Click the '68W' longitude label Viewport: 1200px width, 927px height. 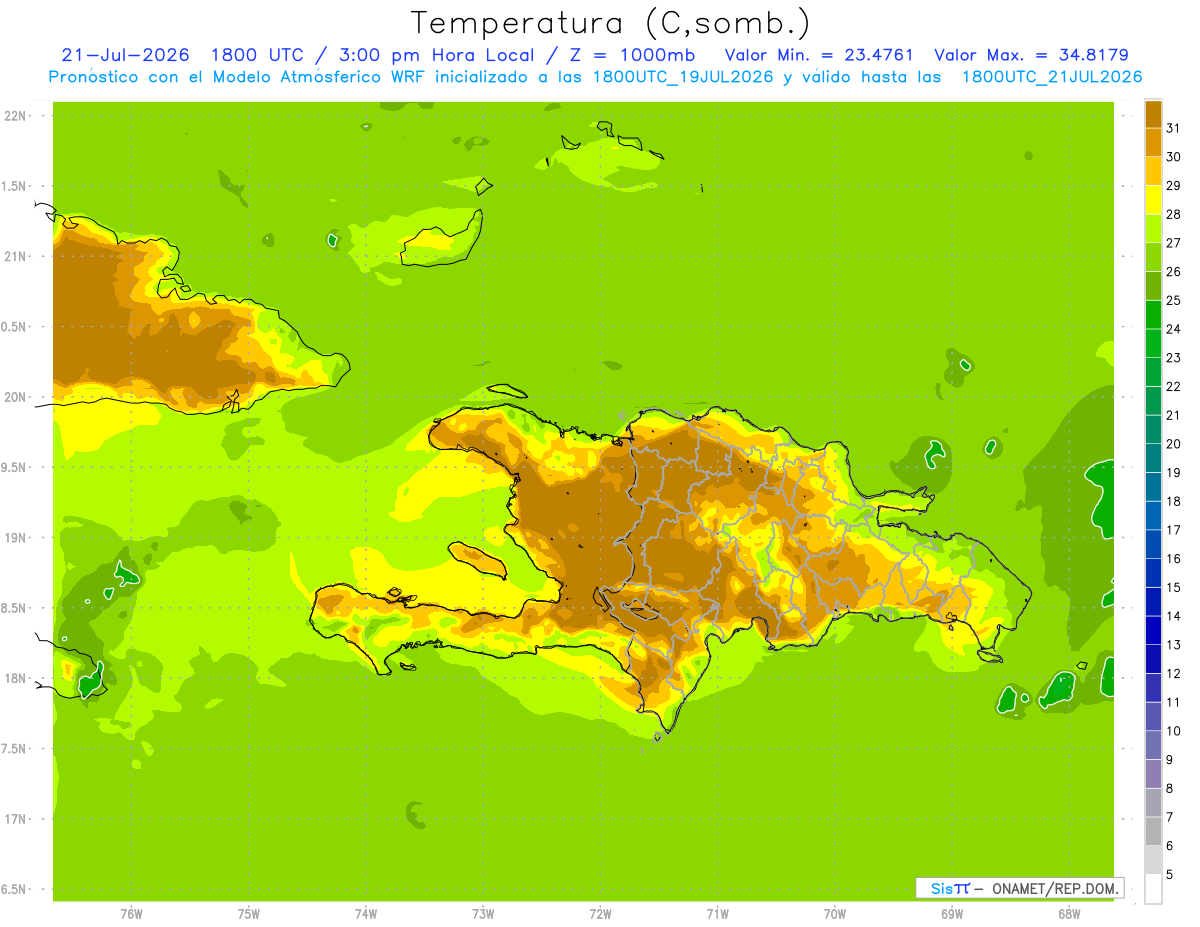[x=1069, y=913]
